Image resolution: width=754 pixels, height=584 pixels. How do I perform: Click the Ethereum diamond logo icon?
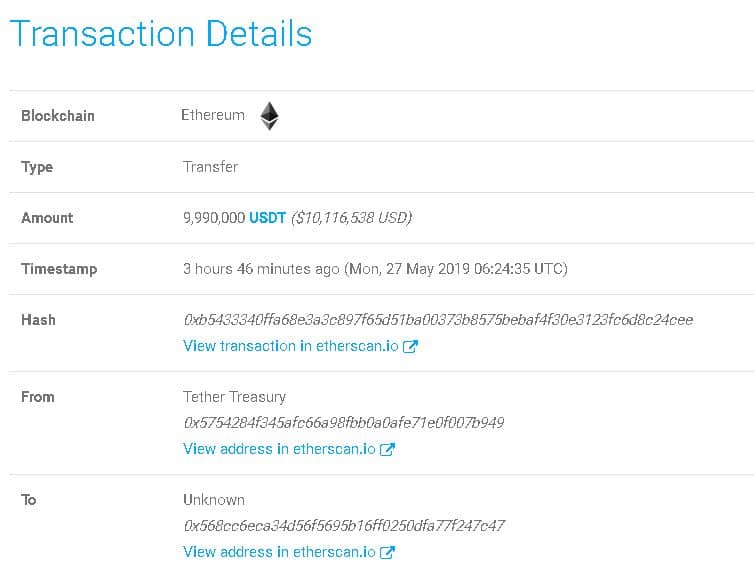[269, 116]
